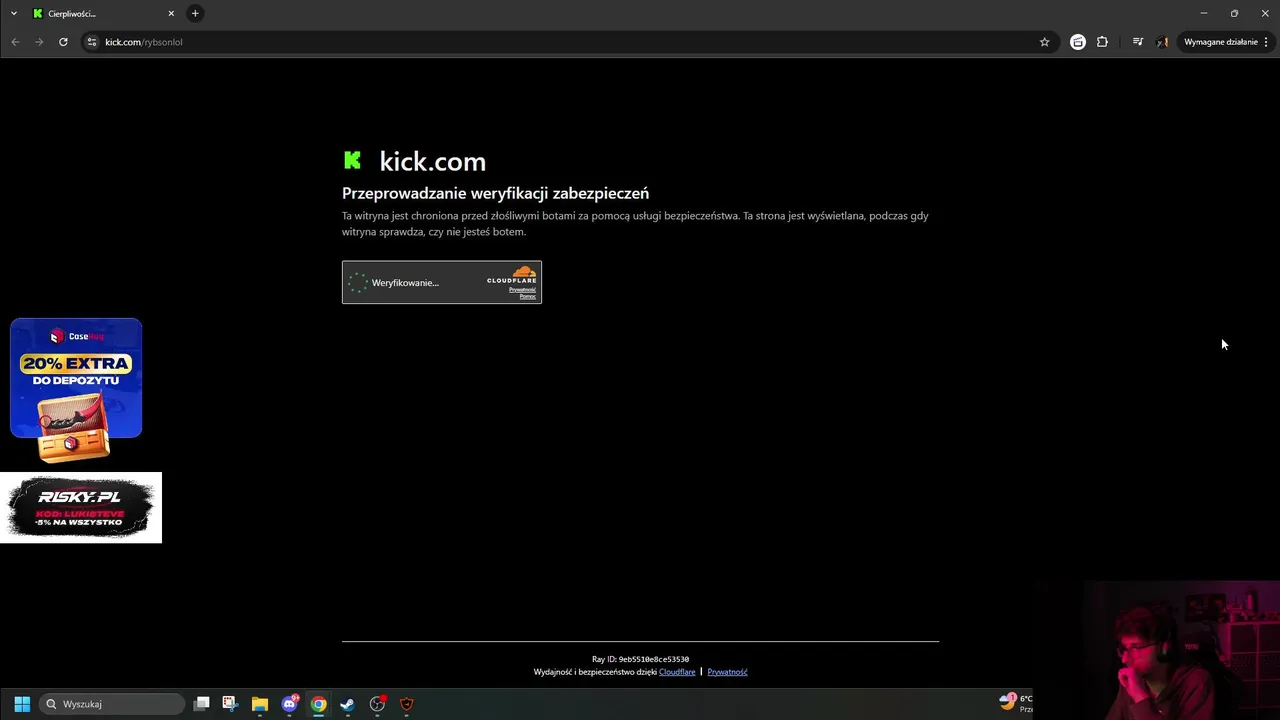
Task: Close the 'Cierpliwości...' tab
Action: pyautogui.click(x=171, y=13)
